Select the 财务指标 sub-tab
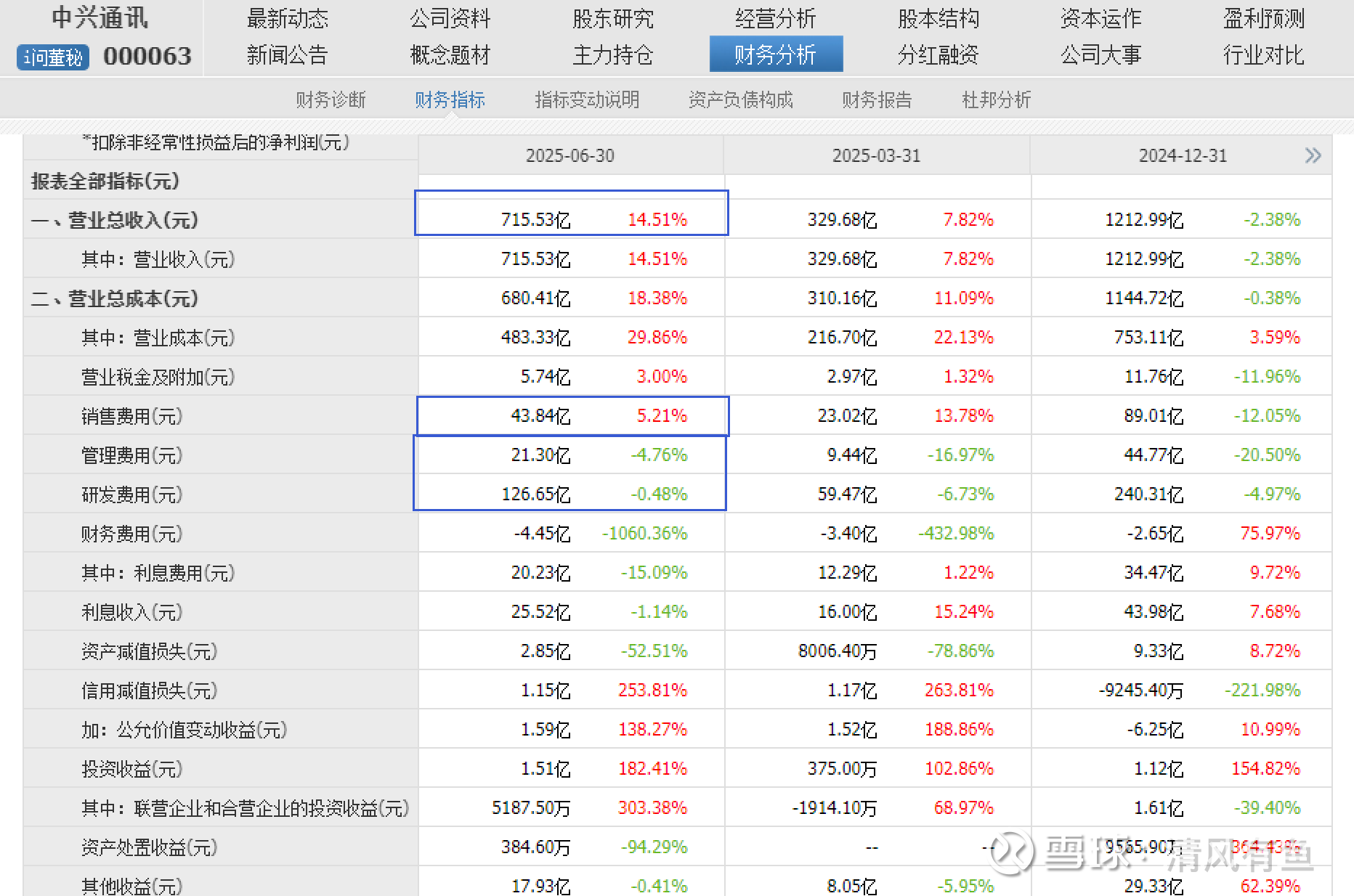Viewport: 1354px width, 896px height. [x=450, y=99]
